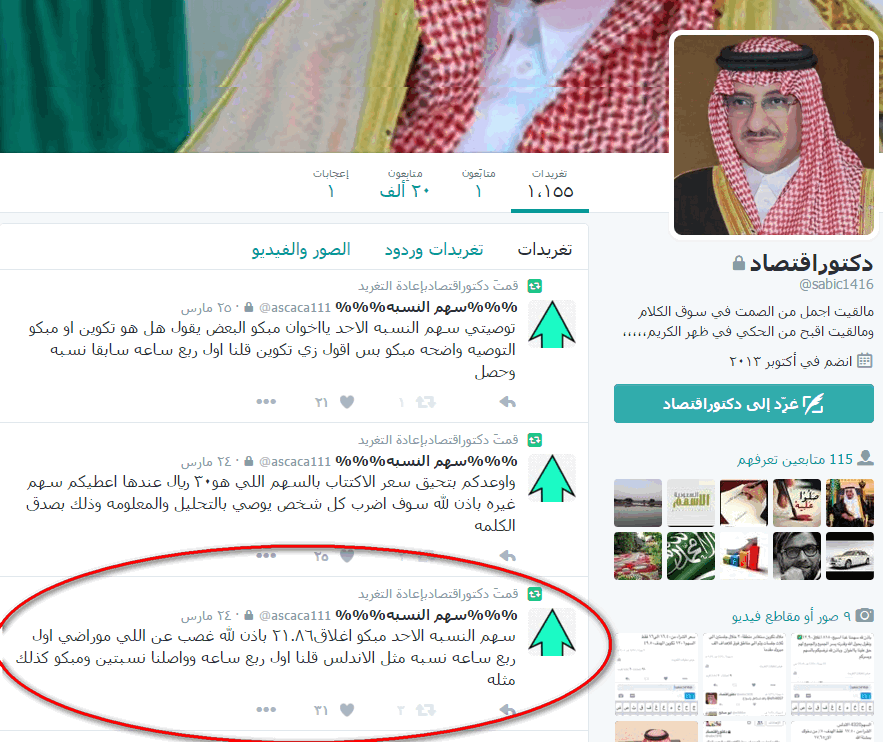Switch to الصور والفيديو tab

[x=301, y=249]
